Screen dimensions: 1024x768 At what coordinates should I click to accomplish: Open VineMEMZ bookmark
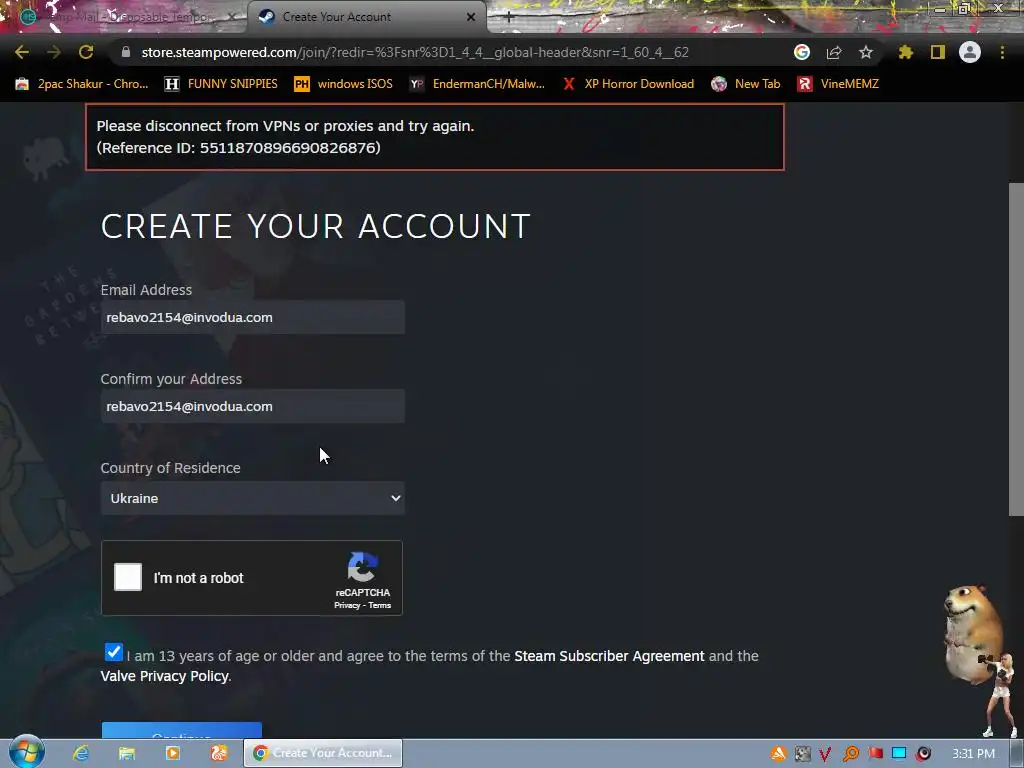(x=839, y=84)
